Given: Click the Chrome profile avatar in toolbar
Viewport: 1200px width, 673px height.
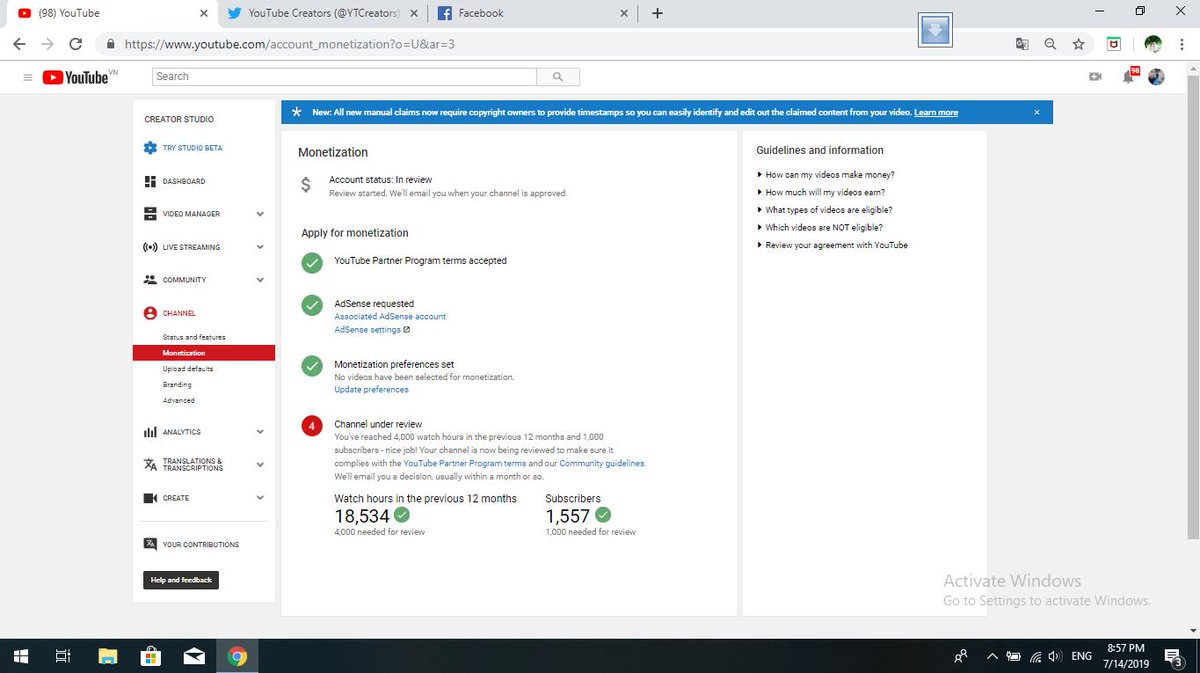Looking at the screenshot, I should 1153,44.
